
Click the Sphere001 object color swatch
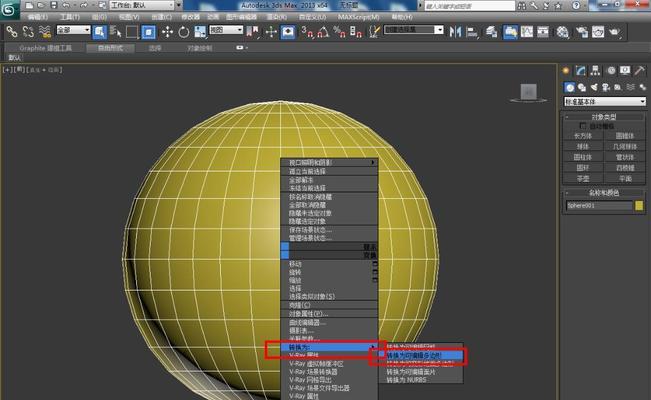point(639,206)
